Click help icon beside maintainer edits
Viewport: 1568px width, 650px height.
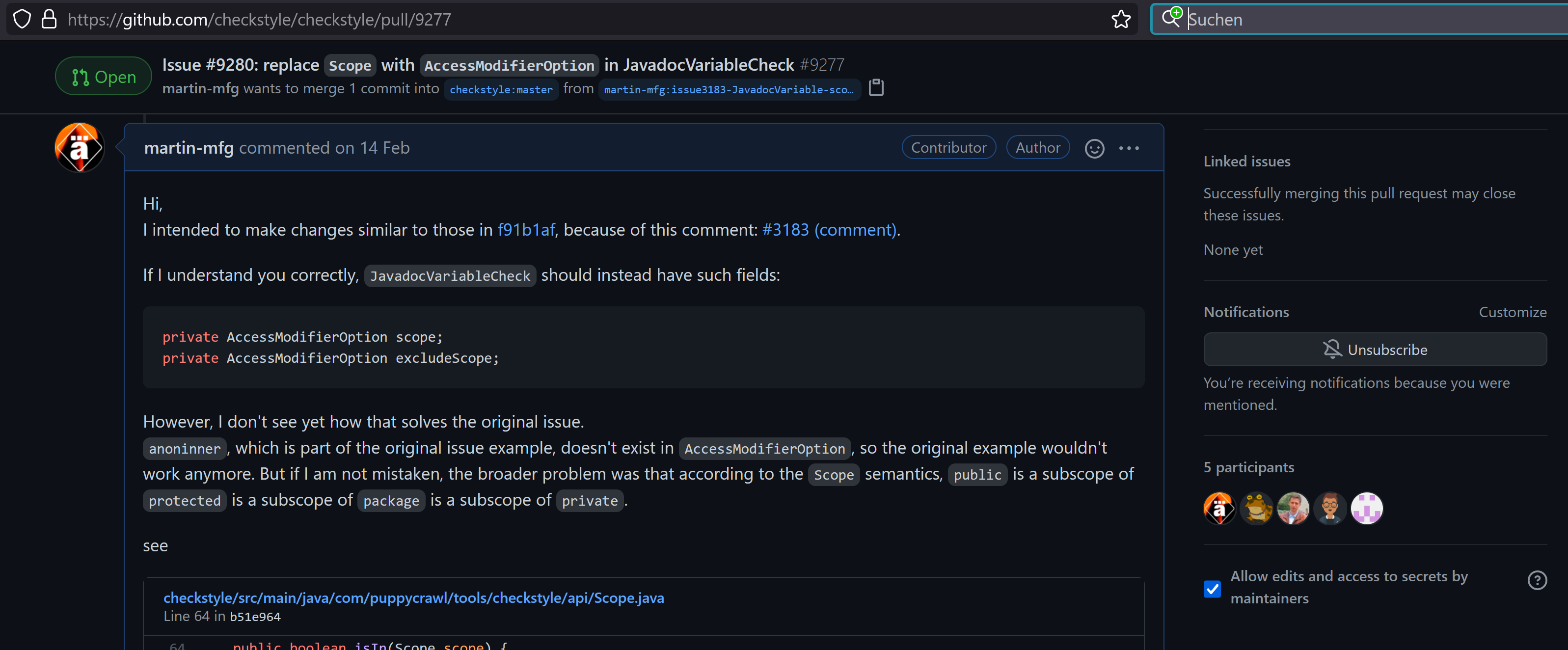(1537, 581)
